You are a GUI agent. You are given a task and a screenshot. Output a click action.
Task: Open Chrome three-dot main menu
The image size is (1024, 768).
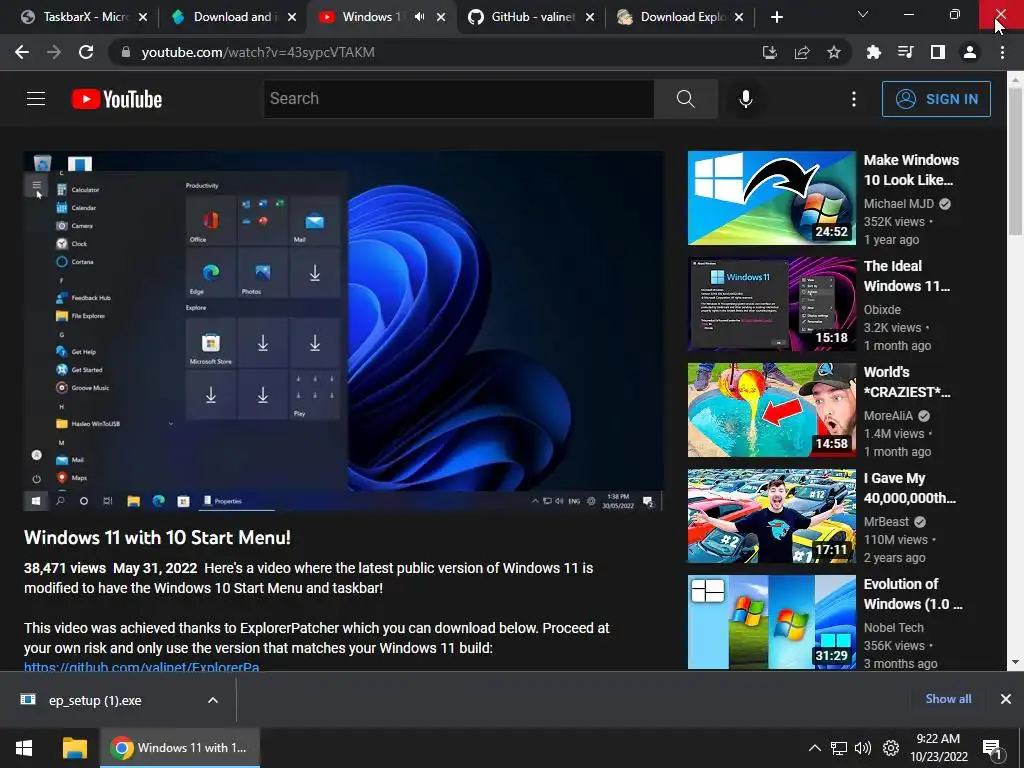pos(1002,52)
